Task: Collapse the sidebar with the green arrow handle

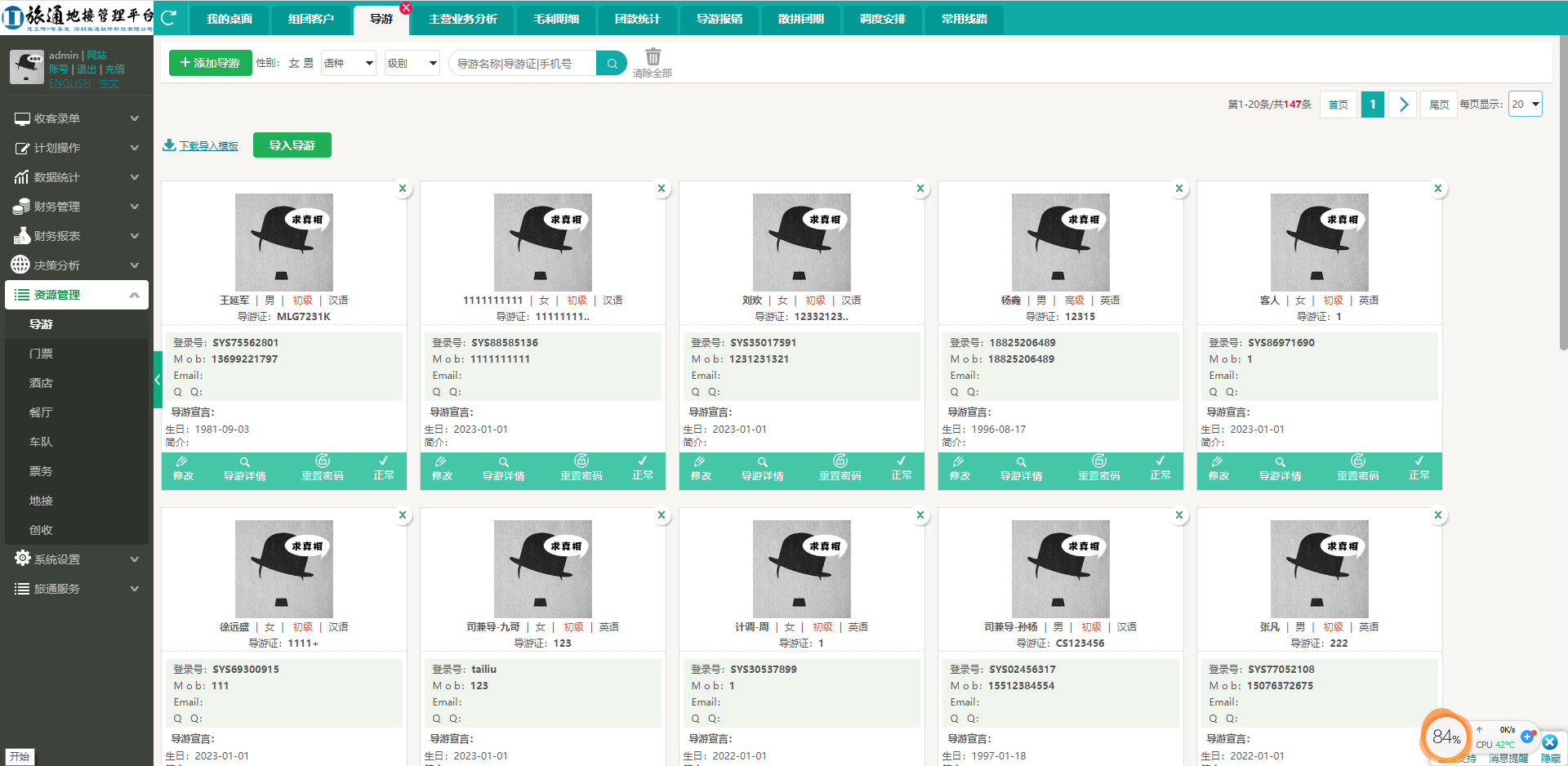Action: pyautogui.click(x=158, y=380)
